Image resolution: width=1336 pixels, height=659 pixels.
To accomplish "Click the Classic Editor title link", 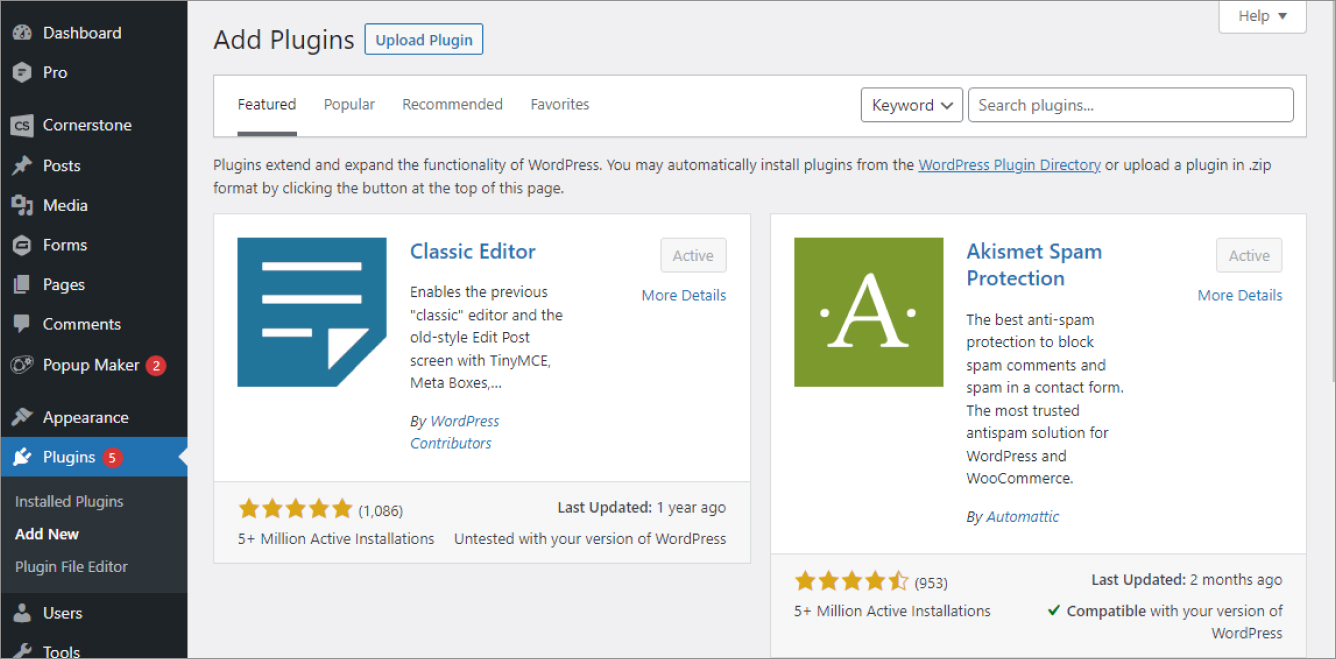I will click(x=473, y=252).
